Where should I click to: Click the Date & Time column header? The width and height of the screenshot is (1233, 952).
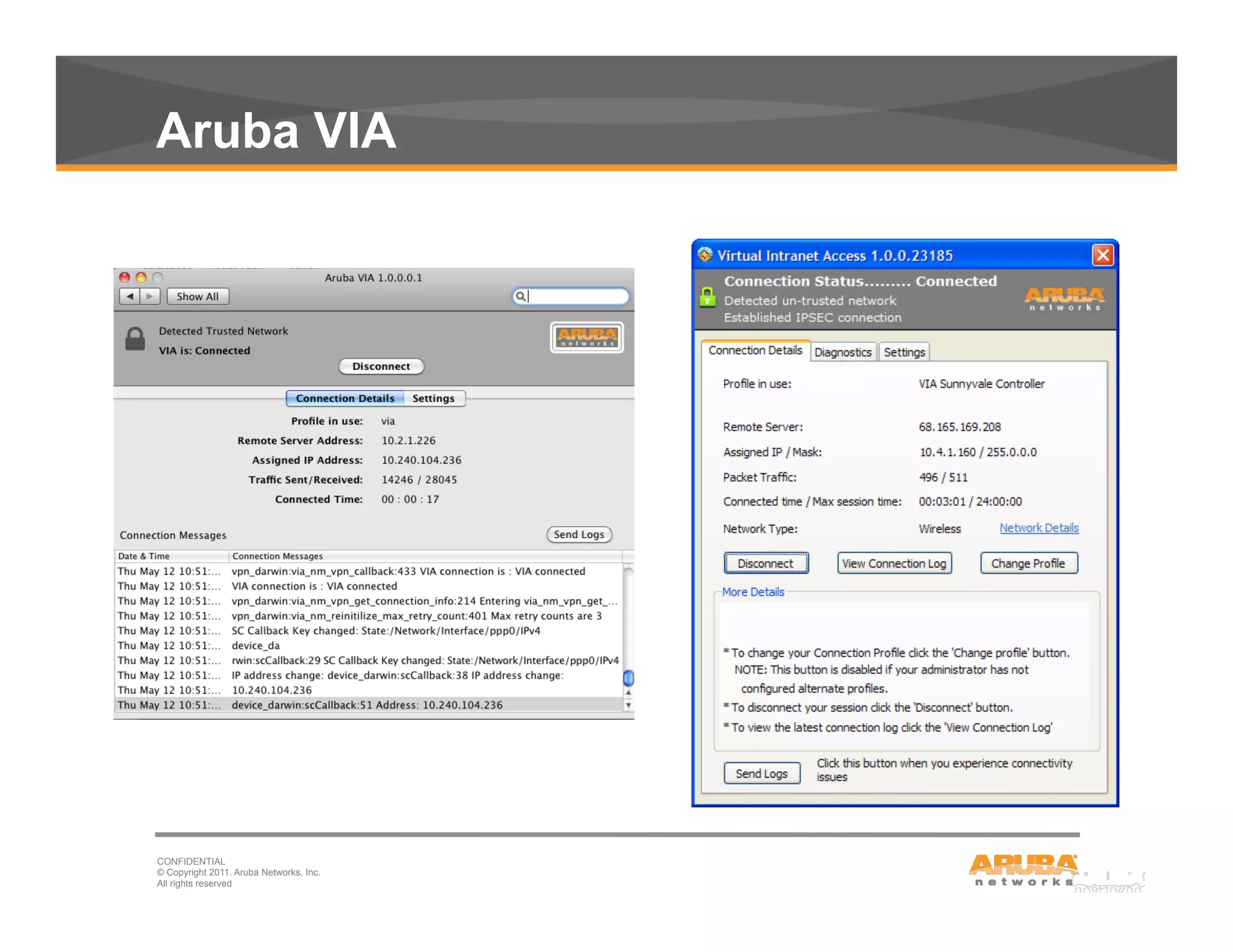172,556
